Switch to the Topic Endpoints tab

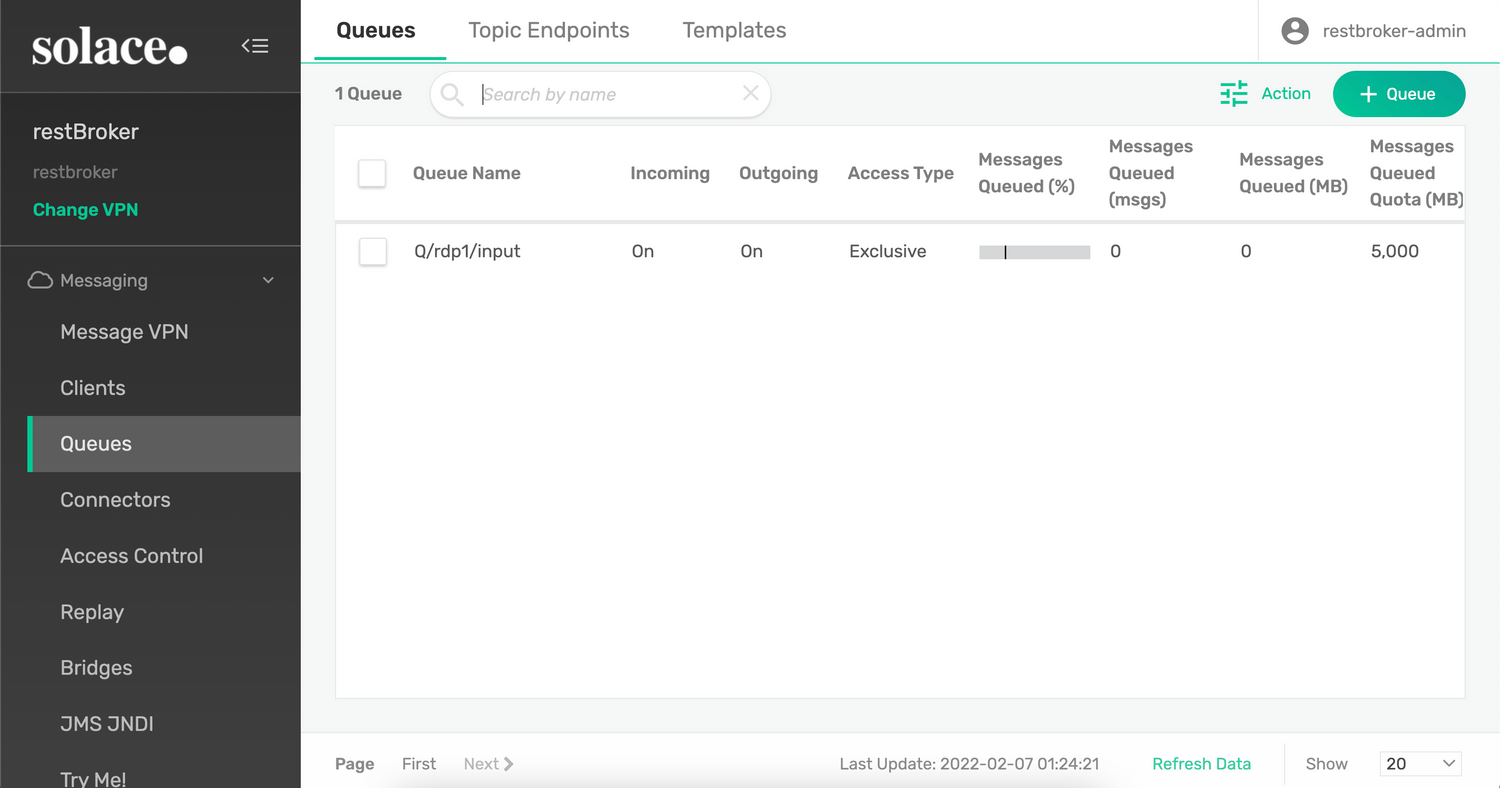point(549,30)
